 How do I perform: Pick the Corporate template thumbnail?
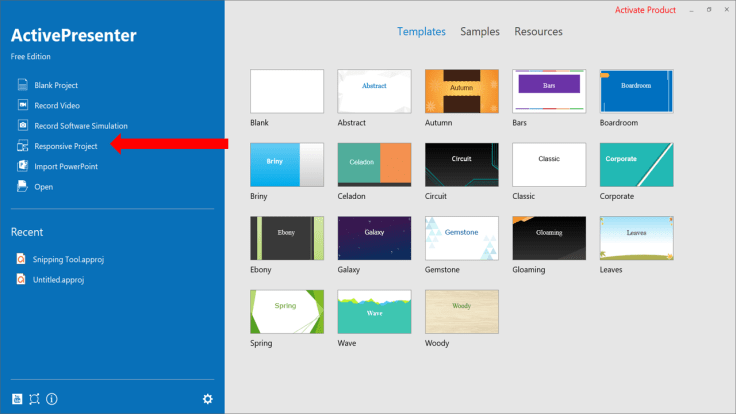[636, 165]
